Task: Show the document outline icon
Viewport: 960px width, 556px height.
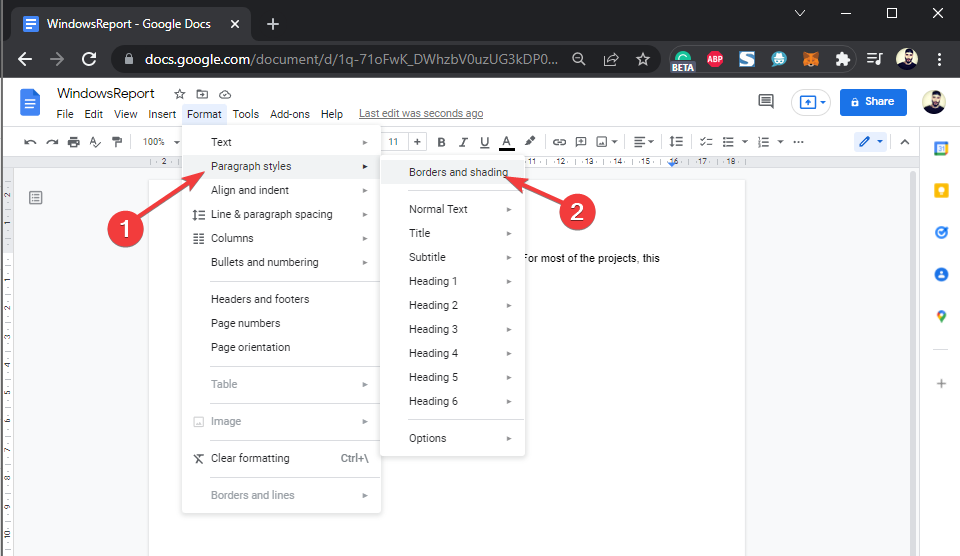Action: click(36, 198)
